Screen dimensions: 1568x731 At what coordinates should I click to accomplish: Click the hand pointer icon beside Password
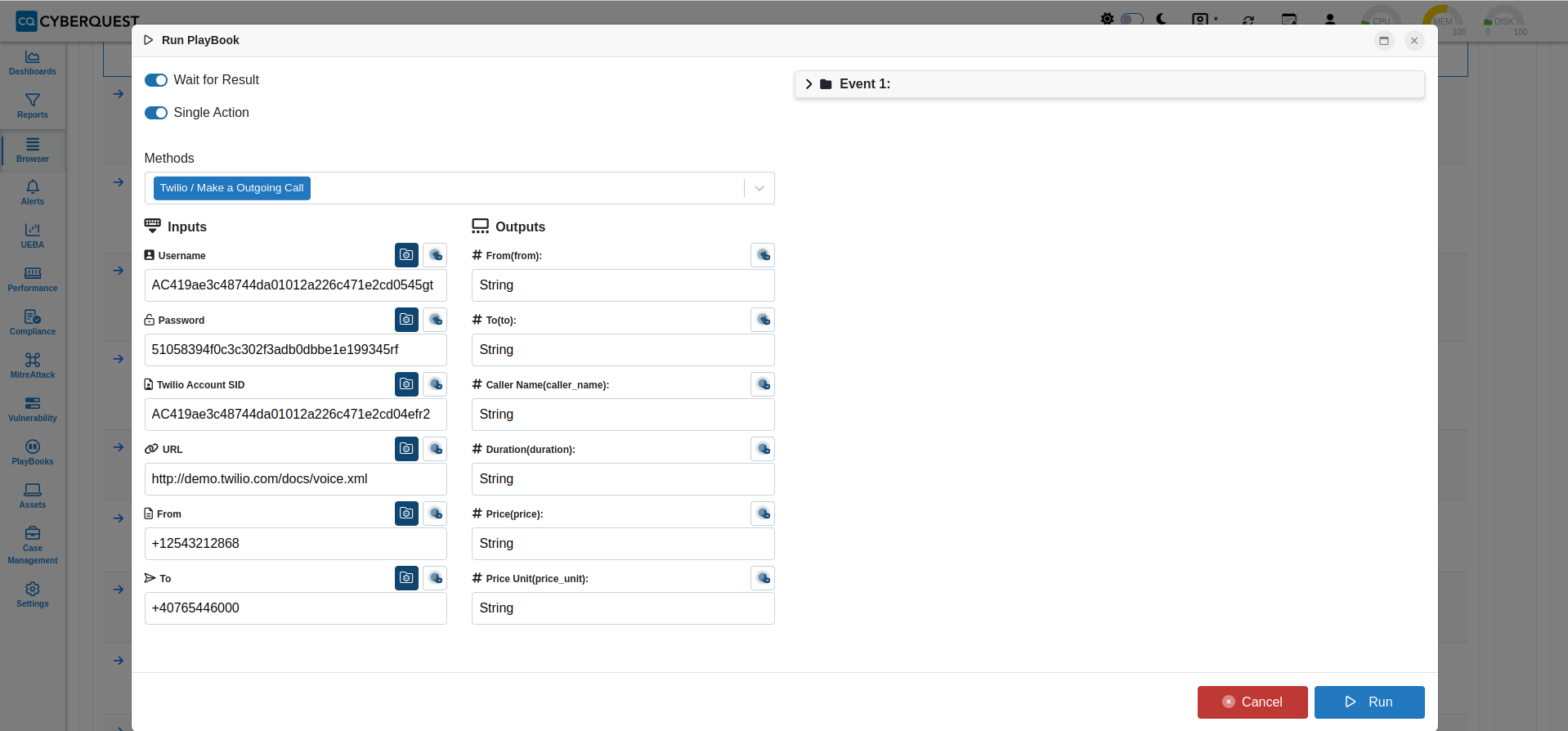click(x=435, y=320)
